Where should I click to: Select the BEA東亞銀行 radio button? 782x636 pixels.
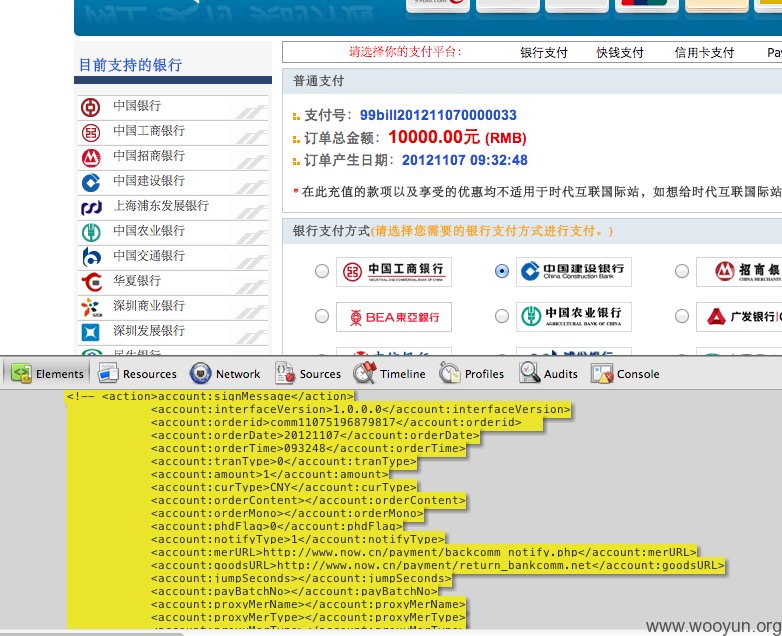pos(322,316)
